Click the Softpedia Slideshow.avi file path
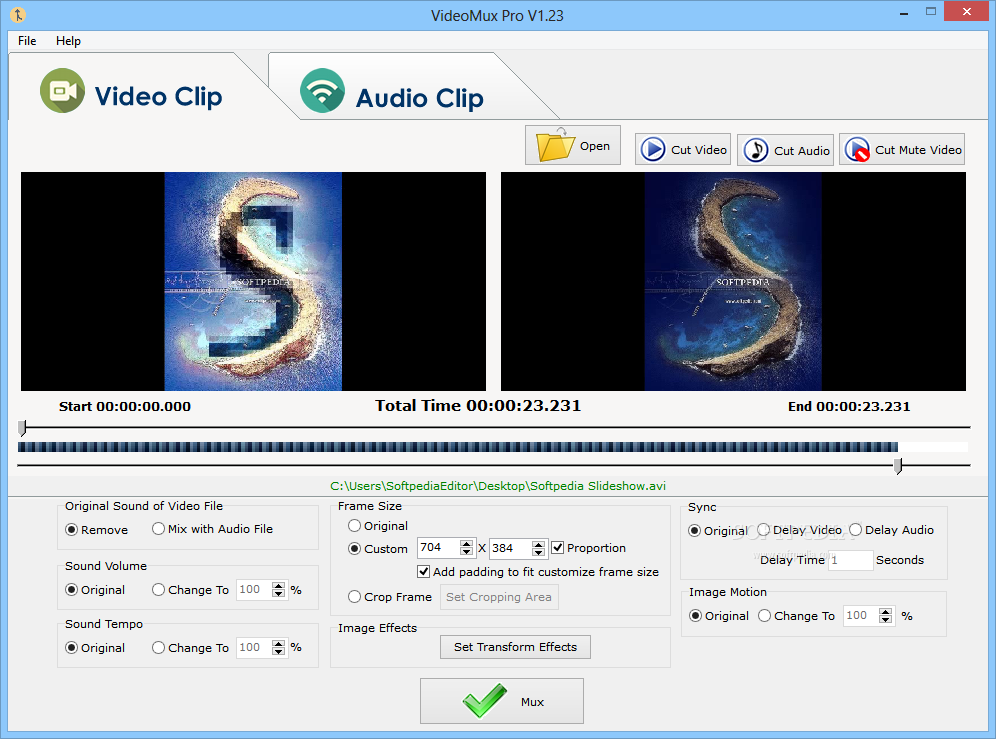996x739 pixels. pyautogui.click(x=498, y=486)
